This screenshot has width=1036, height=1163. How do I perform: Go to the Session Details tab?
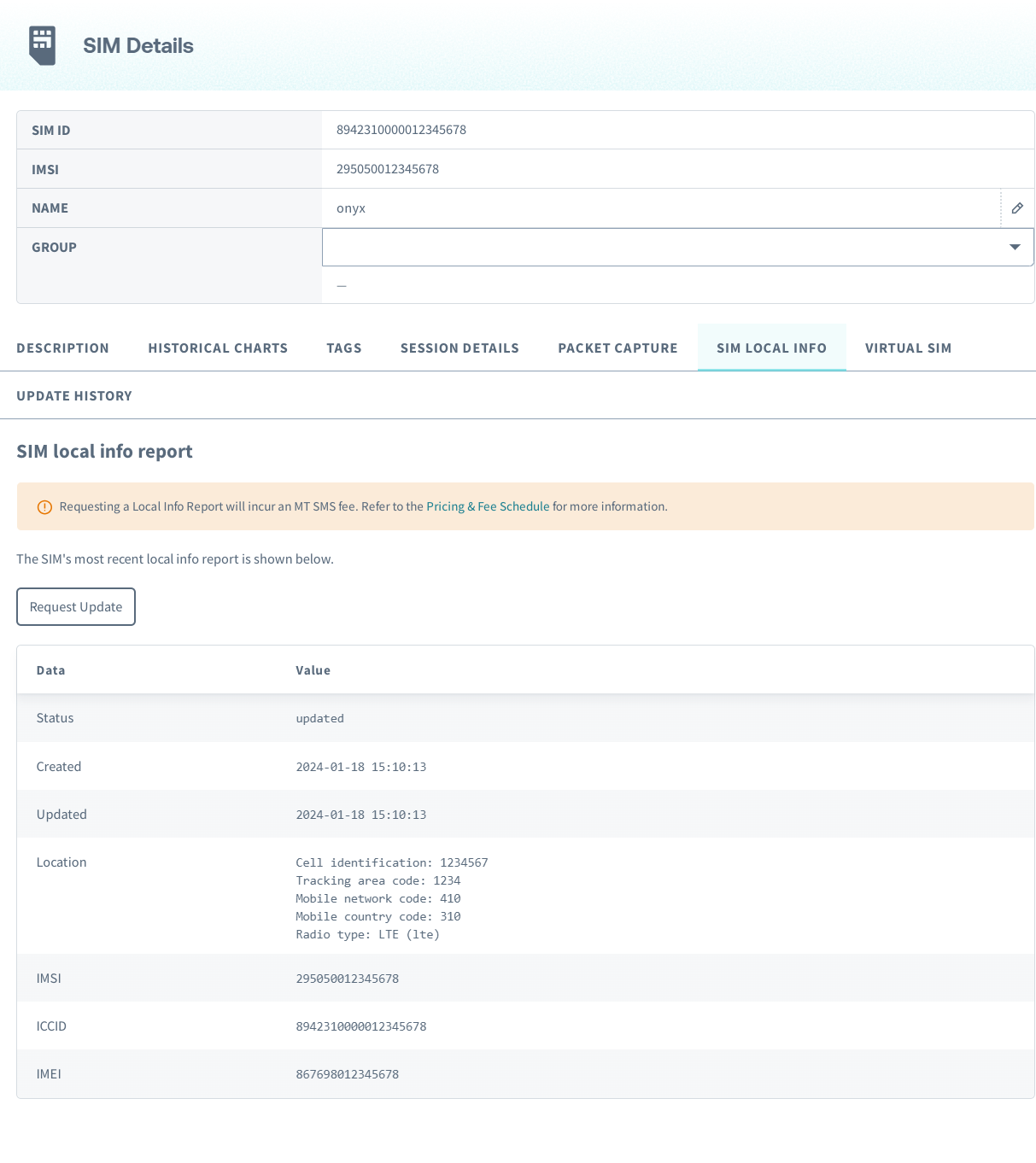[x=459, y=348]
